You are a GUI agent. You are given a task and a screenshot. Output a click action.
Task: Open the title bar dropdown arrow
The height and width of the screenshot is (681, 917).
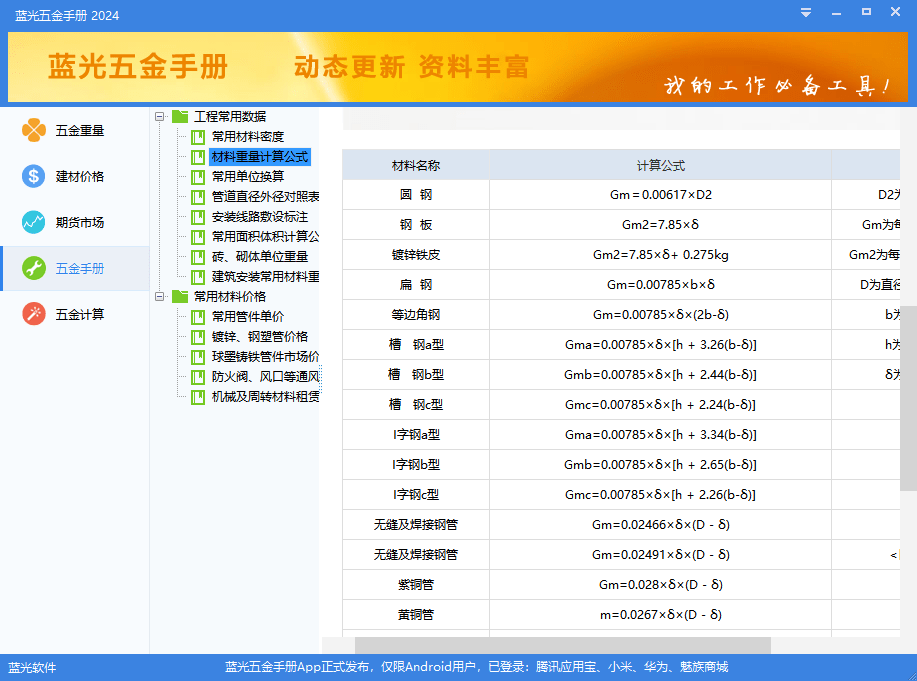point(806,14)
